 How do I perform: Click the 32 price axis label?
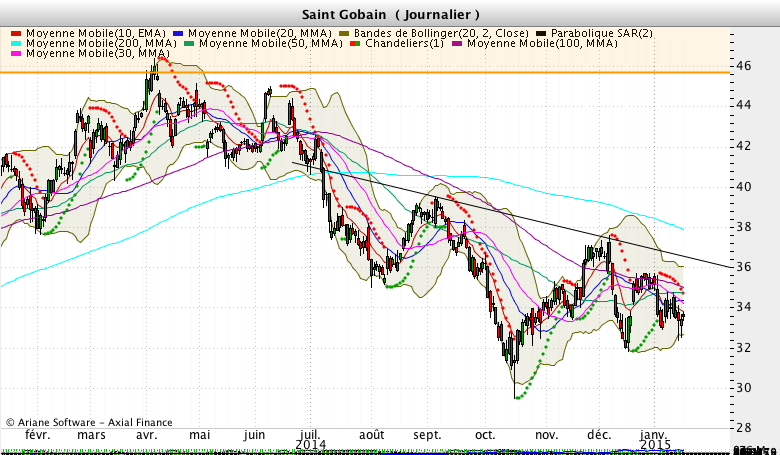[744, 348]
